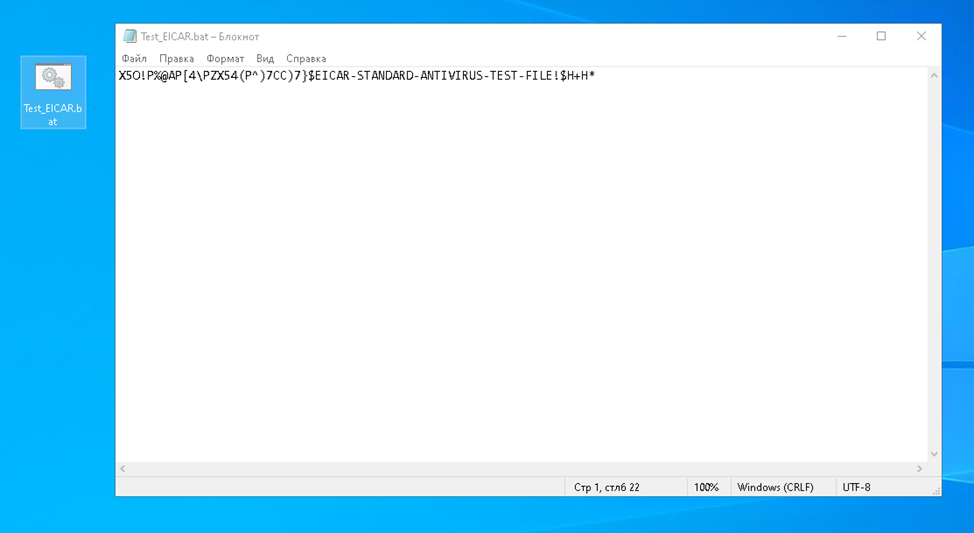Click the Notepad icon in the title bar

130,36
